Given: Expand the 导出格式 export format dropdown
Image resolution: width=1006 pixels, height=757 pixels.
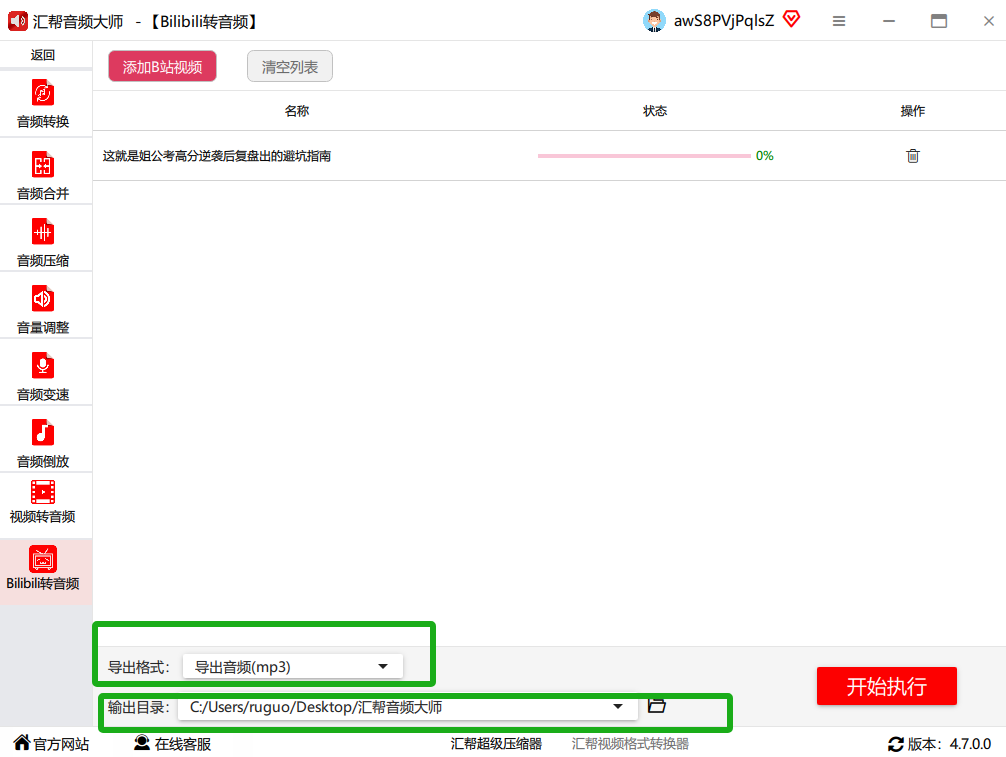Looking at the screenshot, I should click(293, 667).
